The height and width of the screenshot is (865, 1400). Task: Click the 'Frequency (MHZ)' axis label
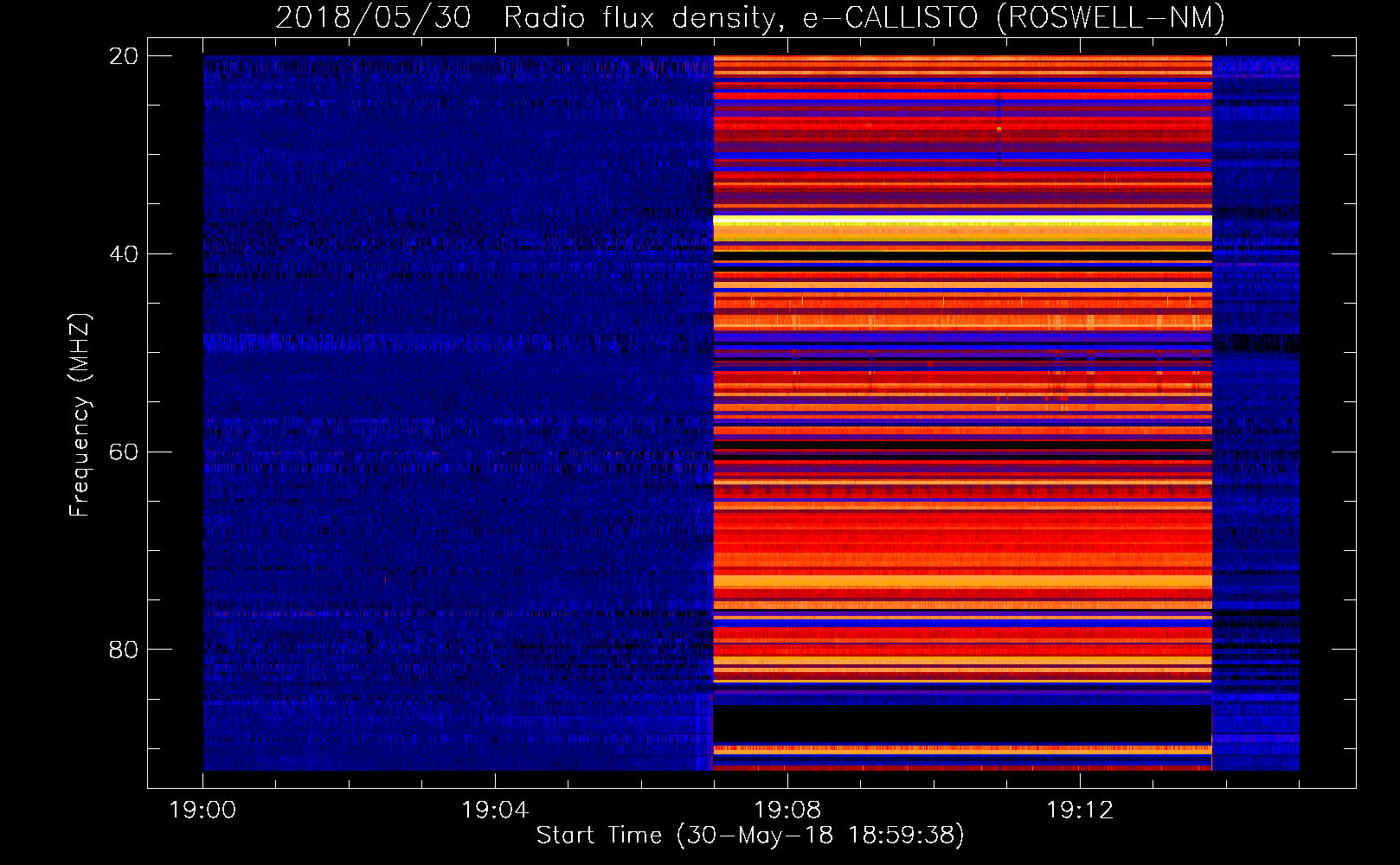(x=80, y=415)
